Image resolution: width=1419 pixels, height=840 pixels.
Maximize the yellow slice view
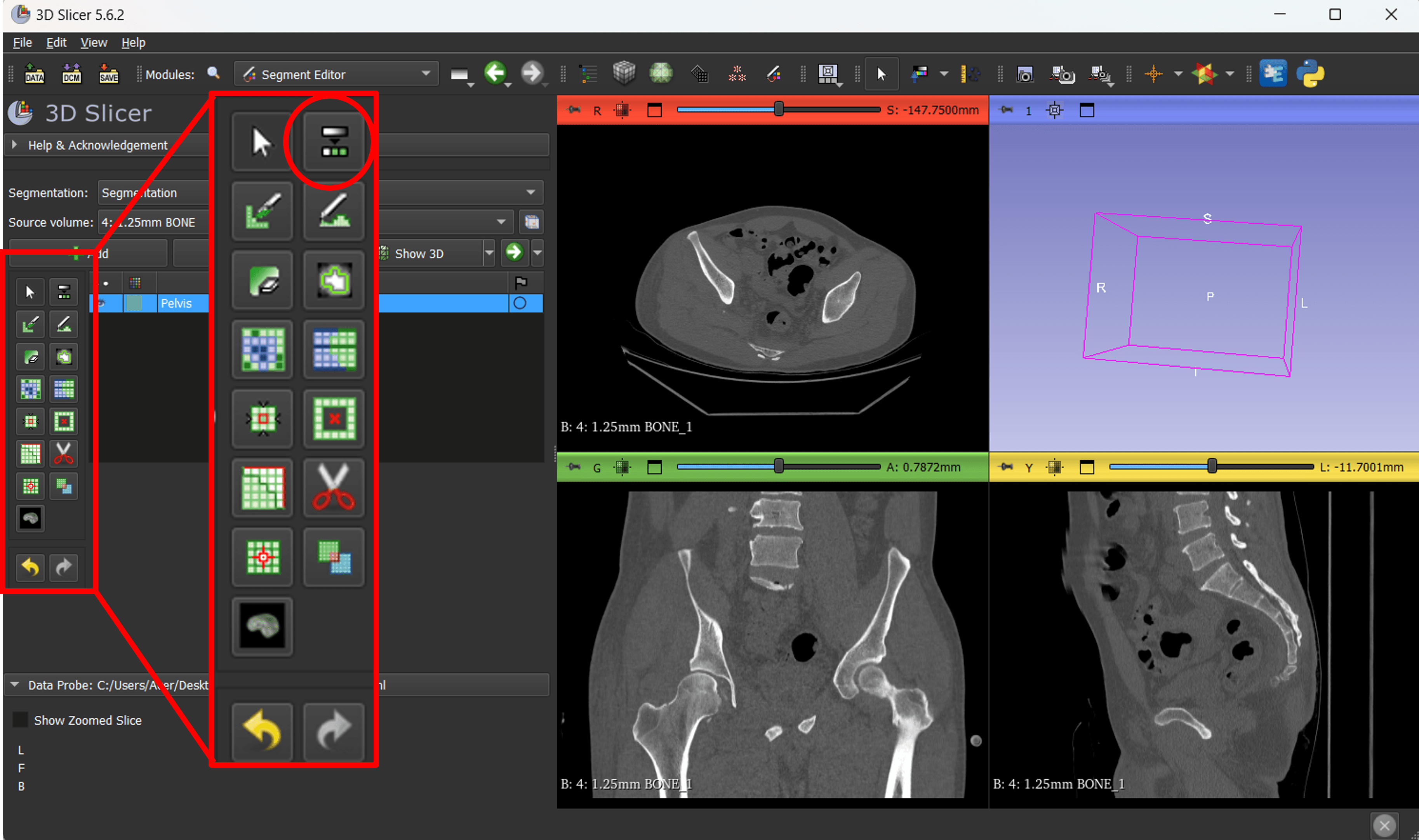1087,467
